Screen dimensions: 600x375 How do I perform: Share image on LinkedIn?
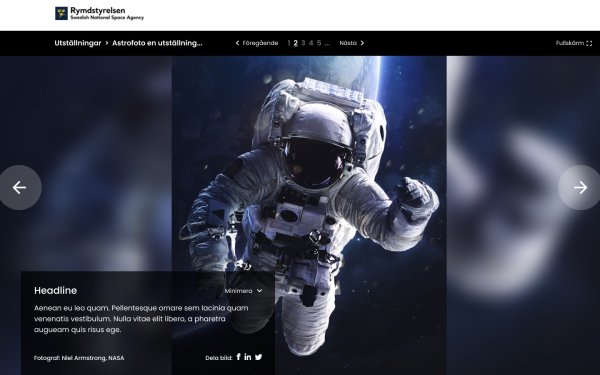pos(248,357)
